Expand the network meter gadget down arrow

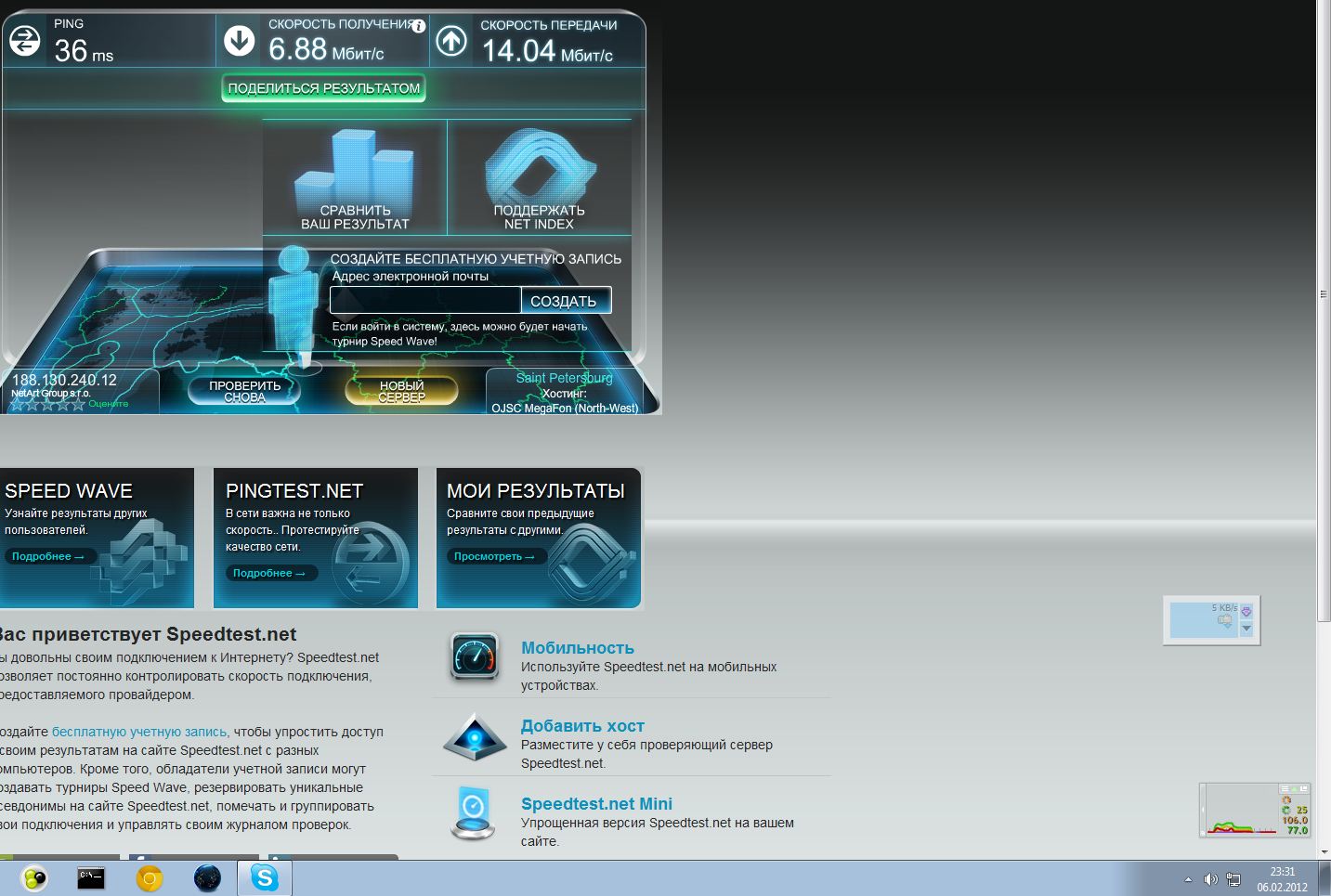tap(1246, 629)
